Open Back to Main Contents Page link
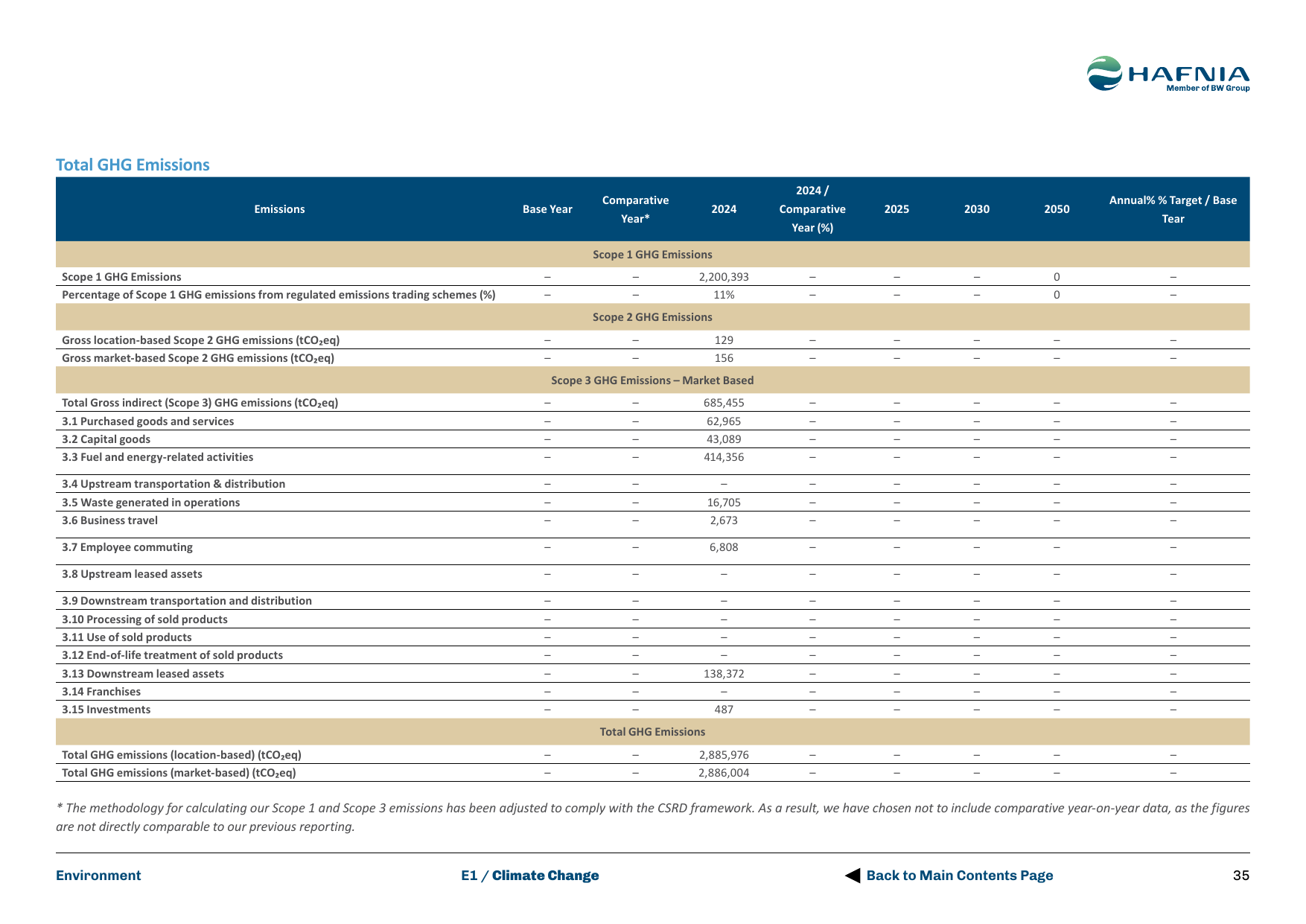This screenshot has width=1306, height=924. (959, 876)
